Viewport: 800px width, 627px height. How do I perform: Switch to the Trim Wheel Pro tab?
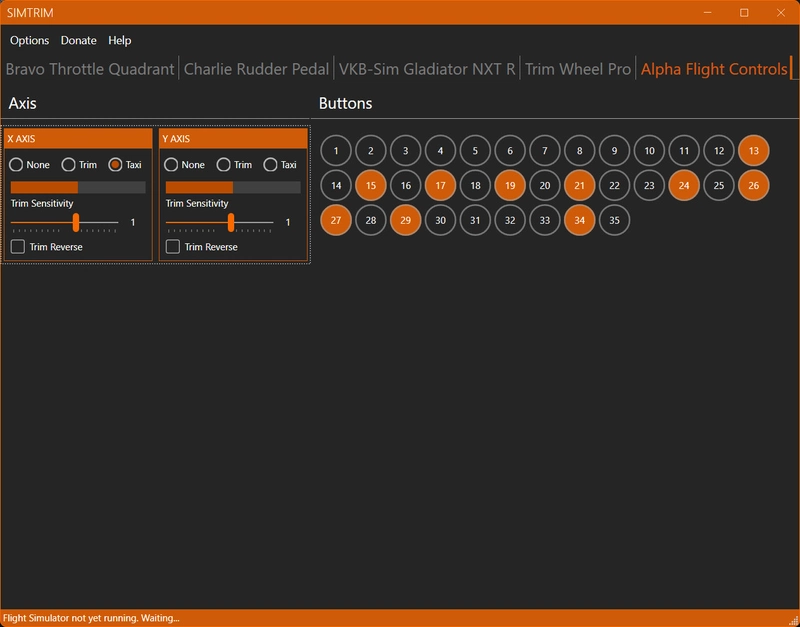(x=578, y=71)
